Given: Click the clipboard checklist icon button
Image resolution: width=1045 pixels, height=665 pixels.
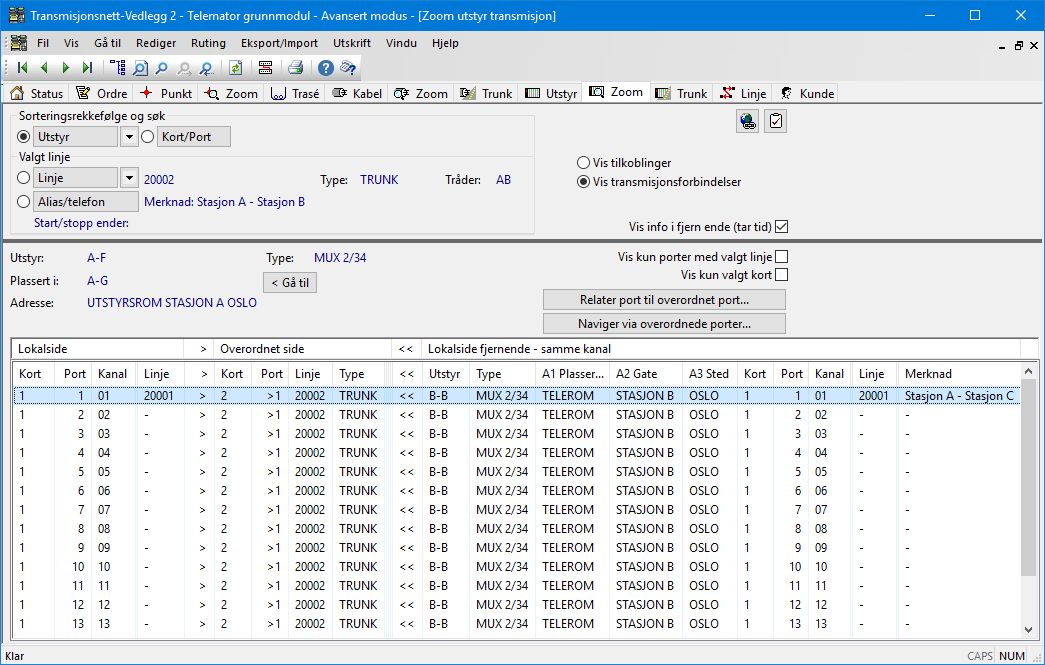Looking at the screenshot, I should pos(776,121).
